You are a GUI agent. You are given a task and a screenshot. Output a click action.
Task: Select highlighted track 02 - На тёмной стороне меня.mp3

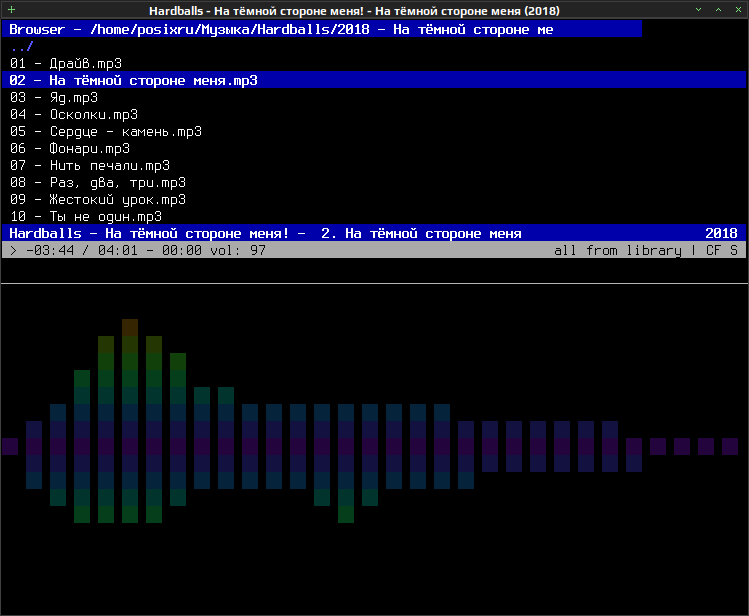pyautogui.click(x=374, y=80)
